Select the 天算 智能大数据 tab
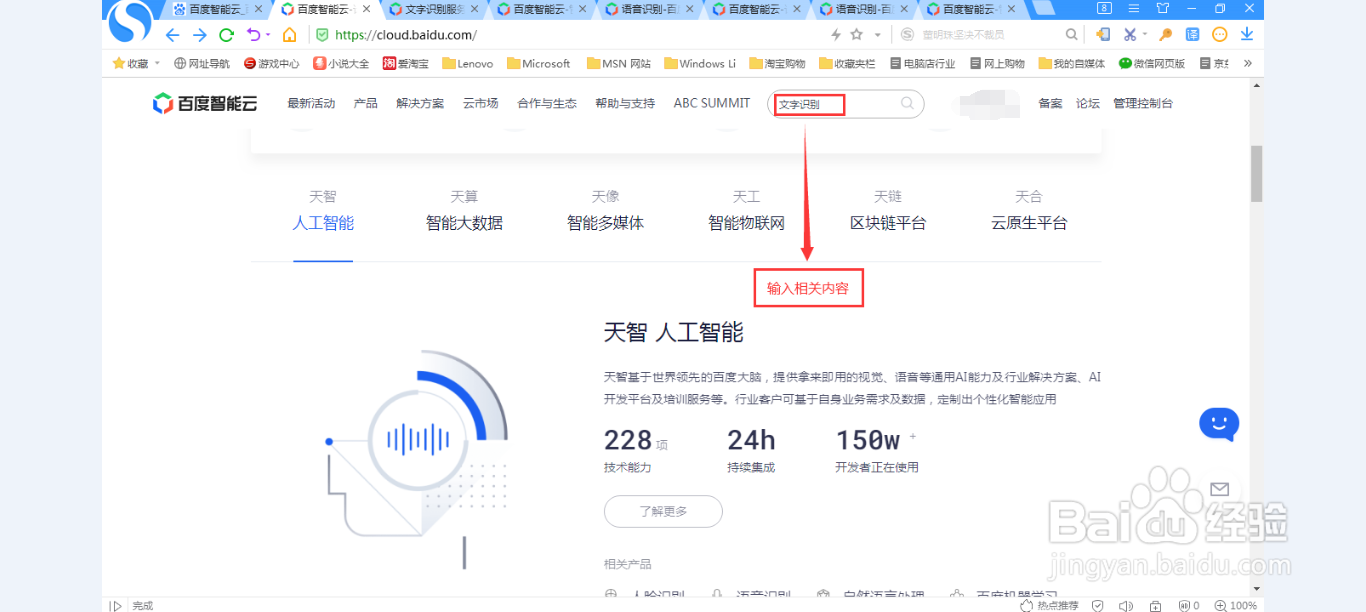Screen dimensions: 1366x612 464,211
